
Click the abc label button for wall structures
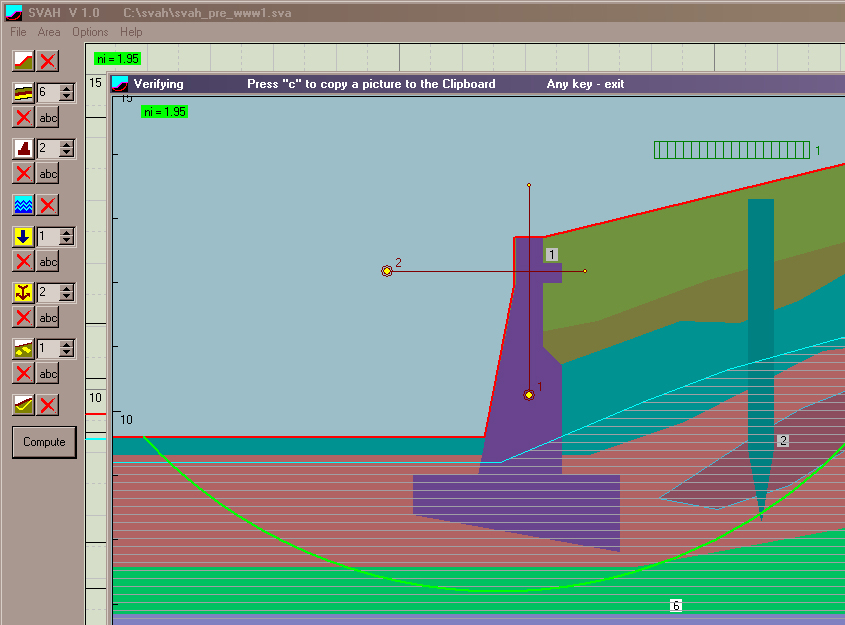[48, 173]
